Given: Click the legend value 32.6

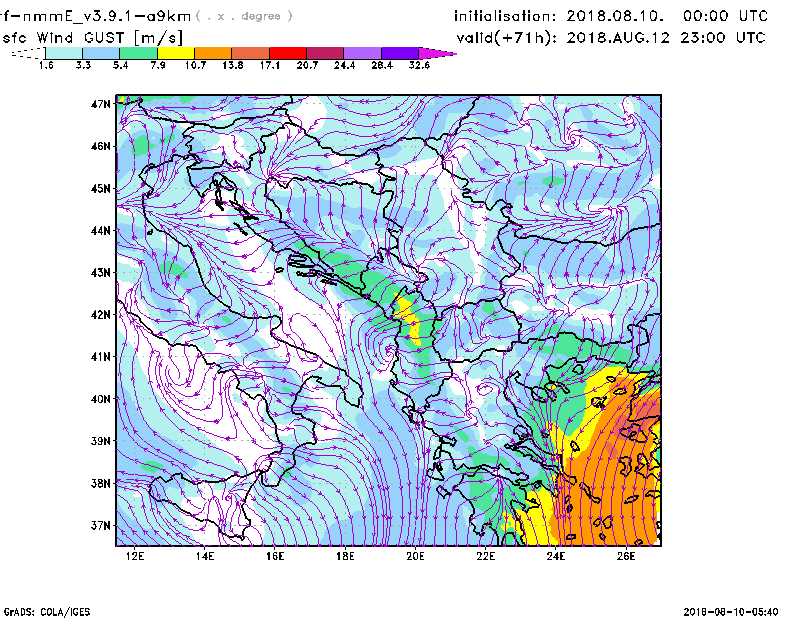Looking at the screenshot, I should [x=419, y=65].
